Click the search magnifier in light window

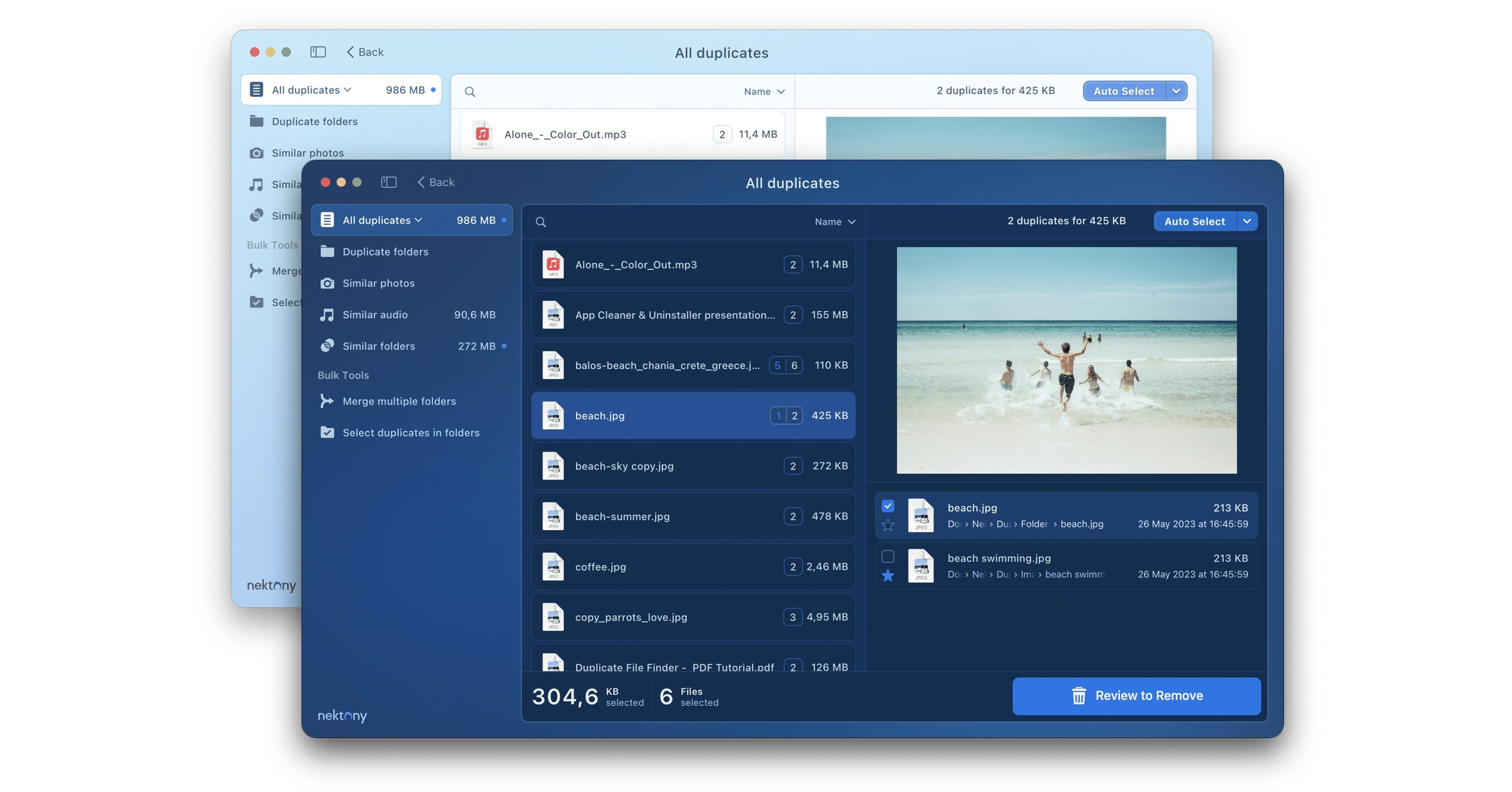470,92
